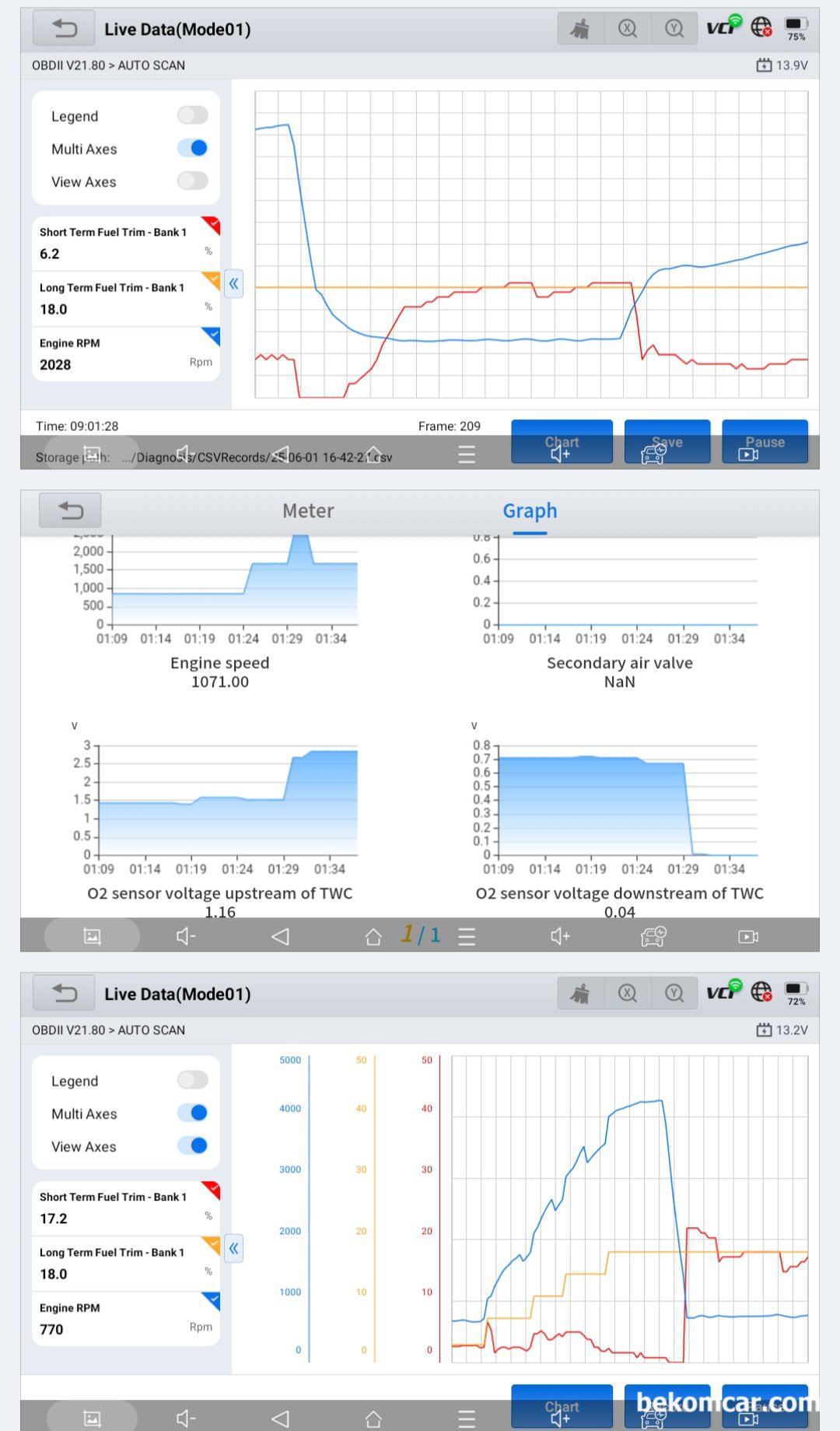The image size is (840, 1431).
Task: Clear data with the broom icon on the top screen
Action: pos(580,29)
